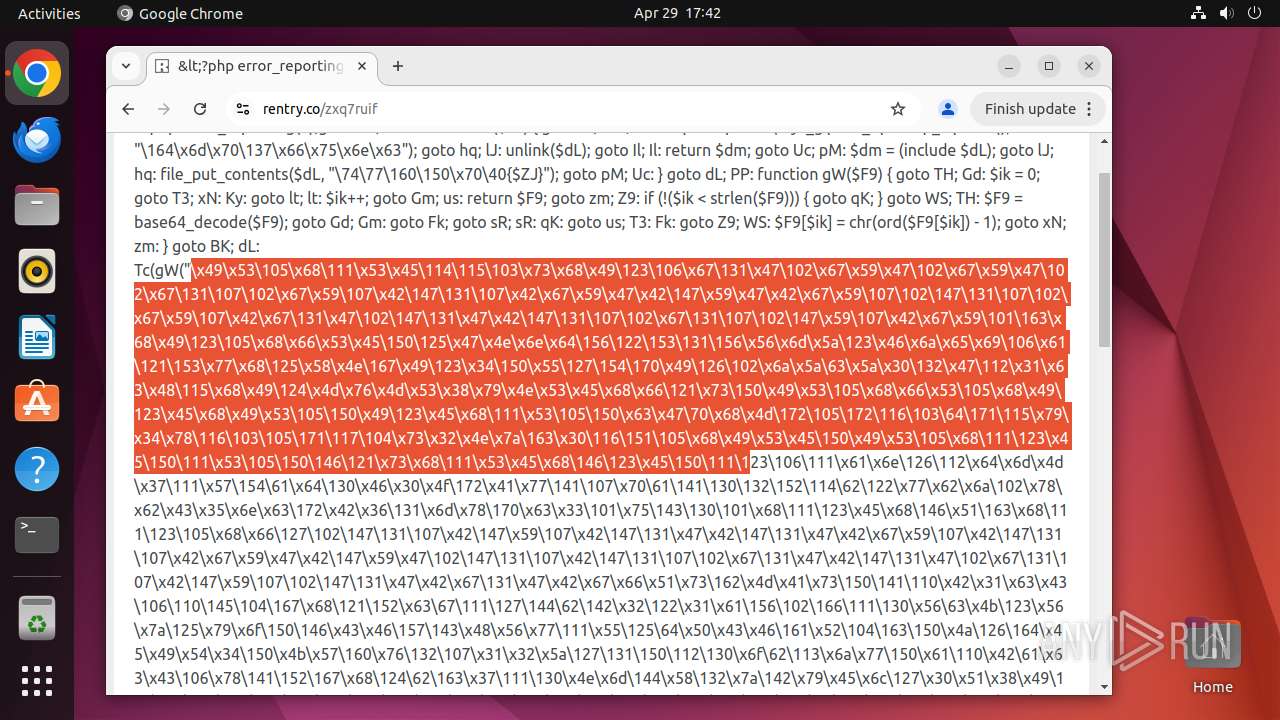Click the 'base64_decode($F9)' text

click(x=205, y=222)
